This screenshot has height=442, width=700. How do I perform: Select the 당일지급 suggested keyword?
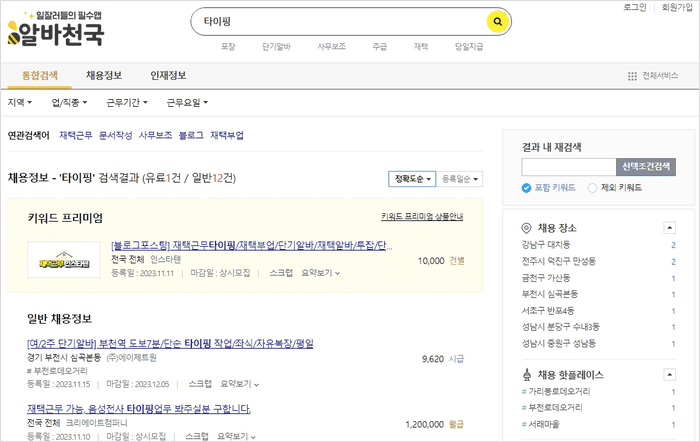[x=469, y=46]
